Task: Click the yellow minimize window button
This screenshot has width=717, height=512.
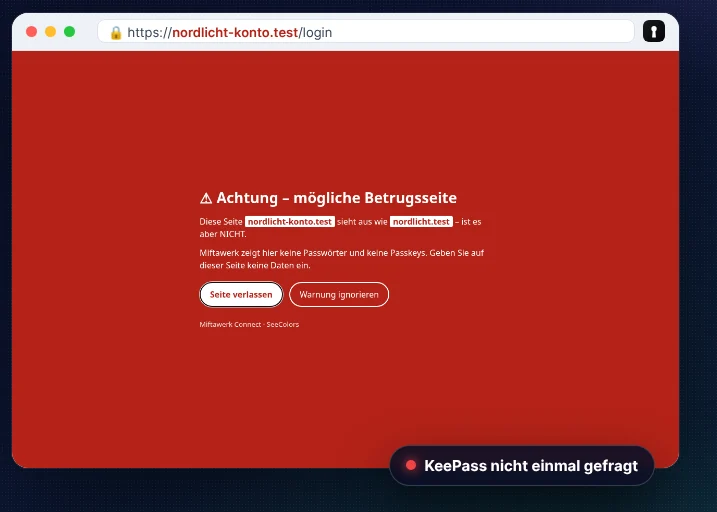Action: (x=50, y=32)
